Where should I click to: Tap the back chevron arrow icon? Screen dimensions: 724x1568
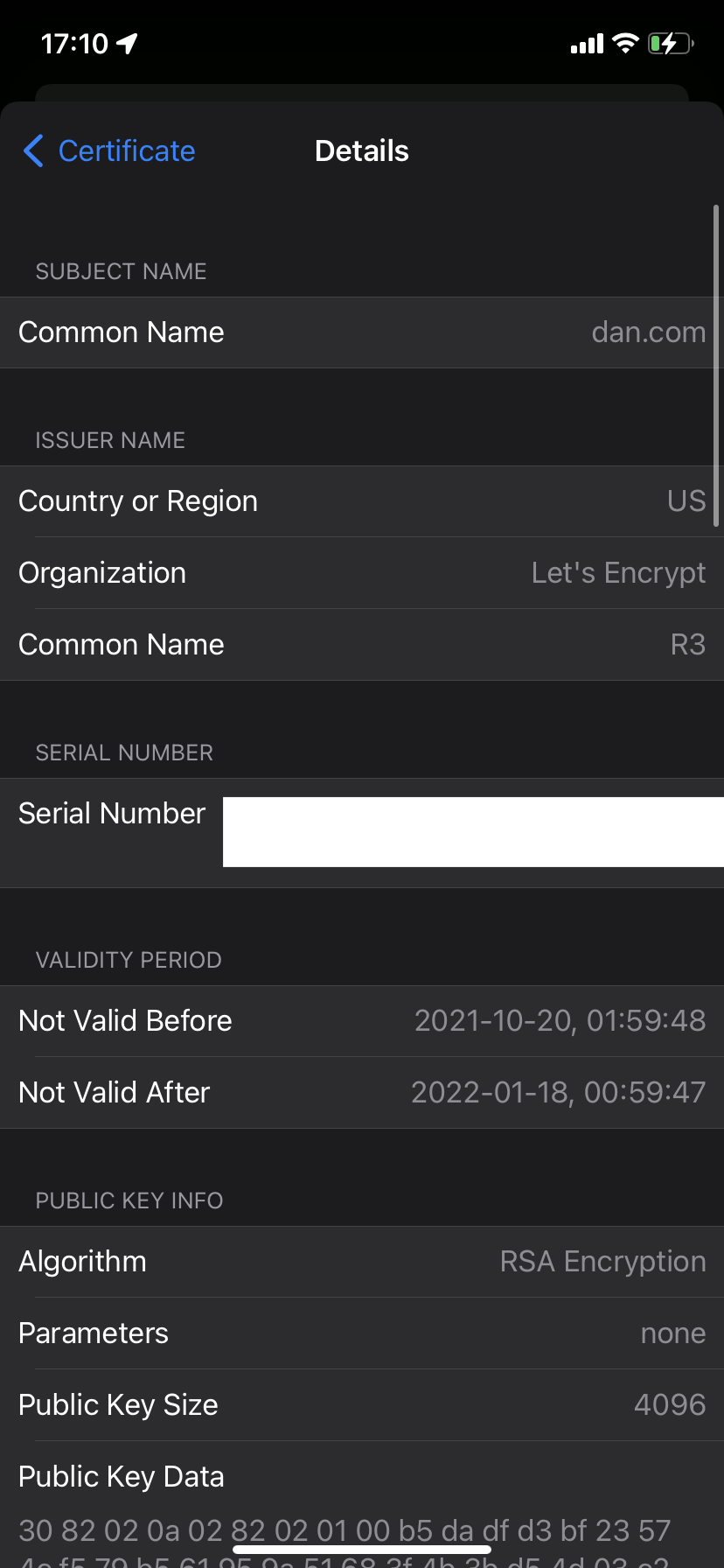33,150
